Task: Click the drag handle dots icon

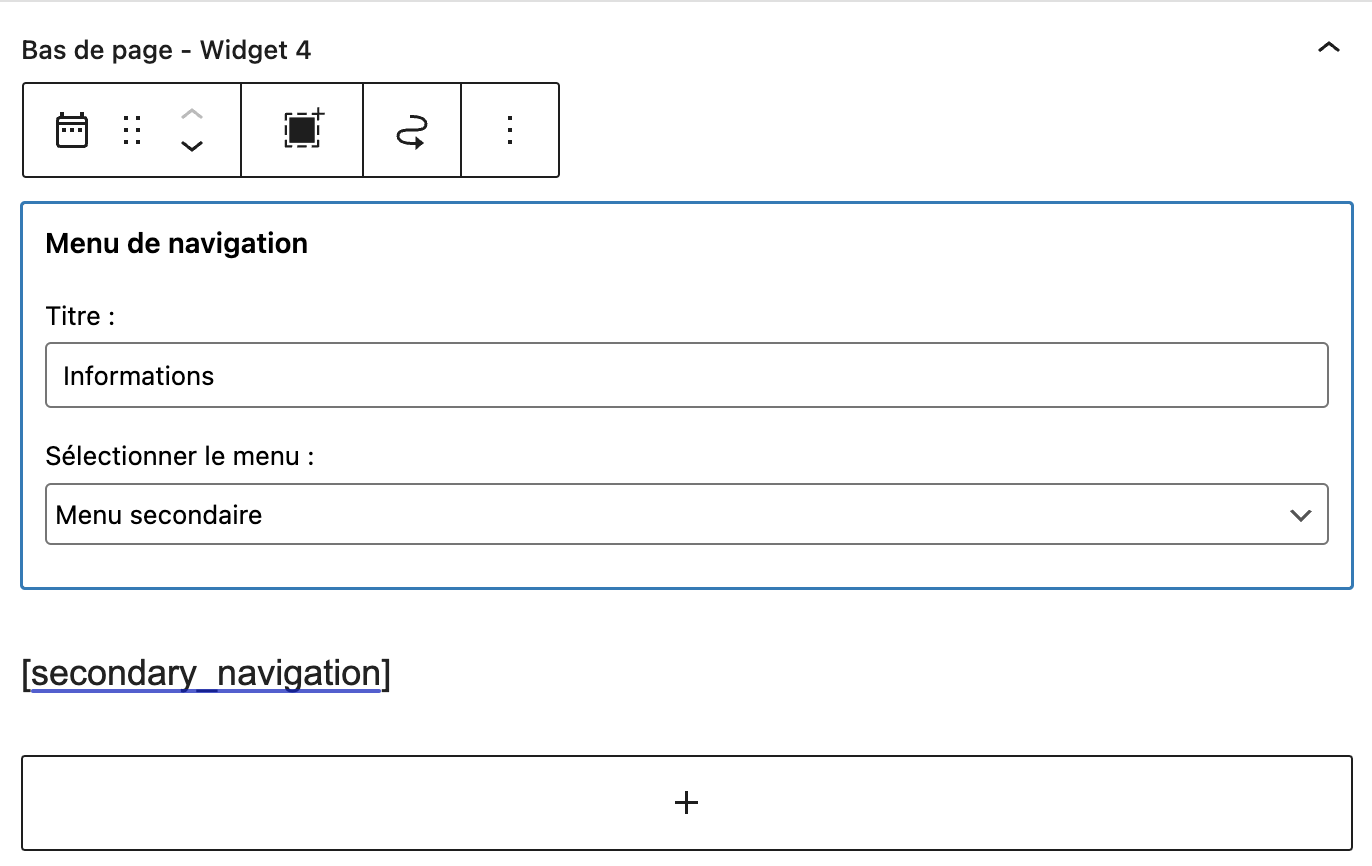Action: (x=132, y=131)
